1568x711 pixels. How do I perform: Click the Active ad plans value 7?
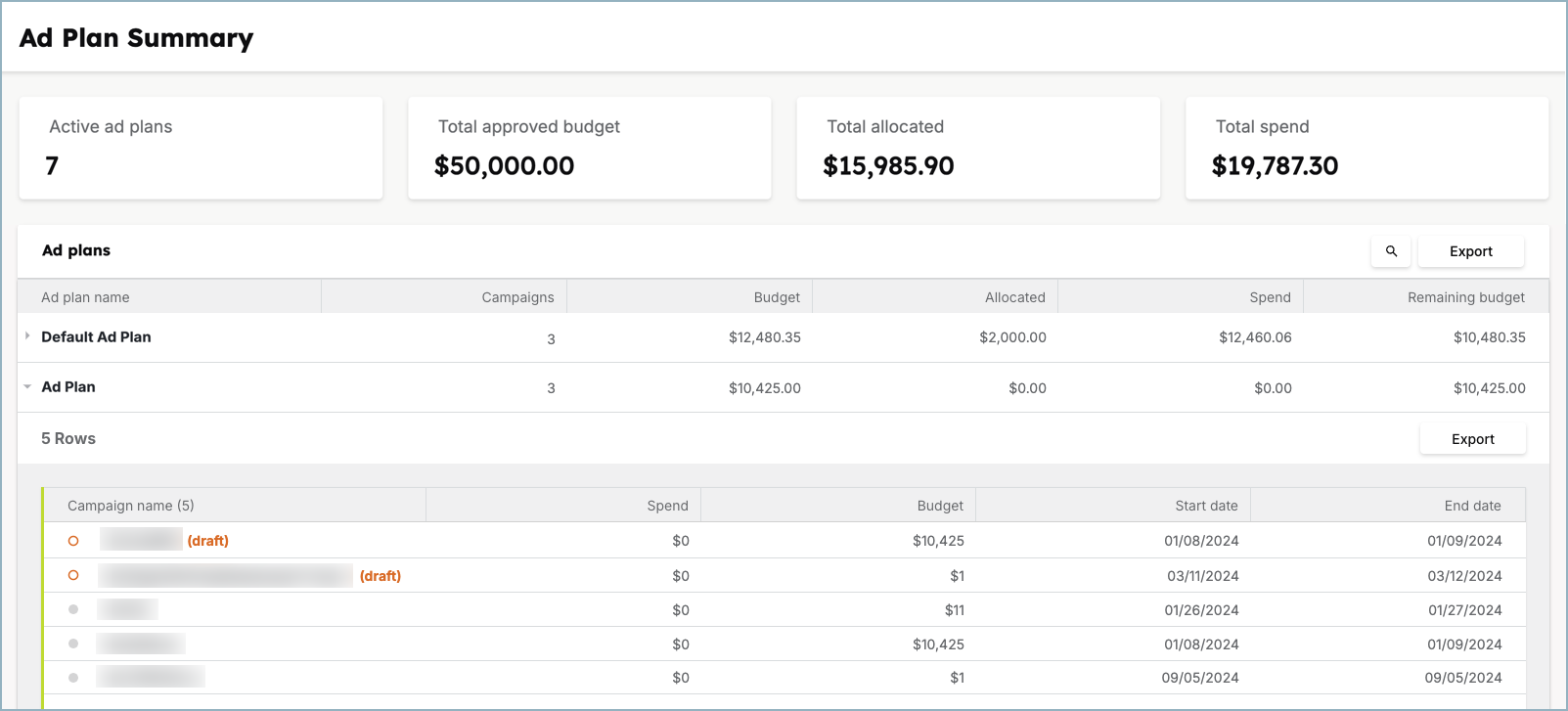pyautogui.click(x=52, y=166)
